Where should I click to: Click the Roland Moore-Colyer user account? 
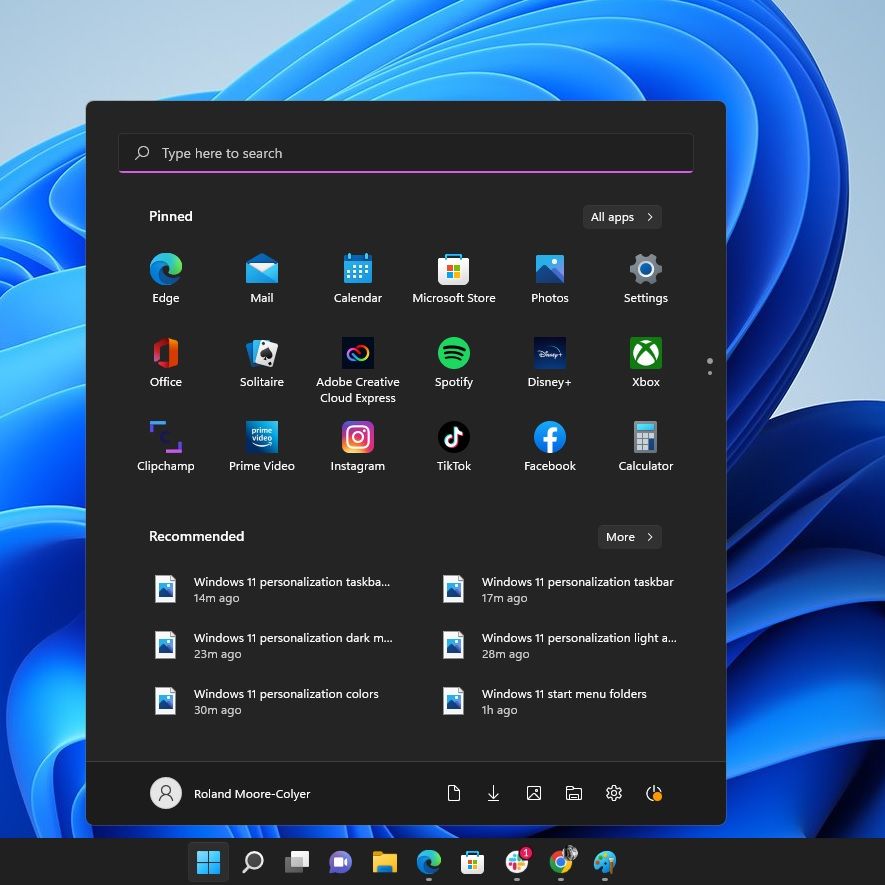(x=231, y=793)
